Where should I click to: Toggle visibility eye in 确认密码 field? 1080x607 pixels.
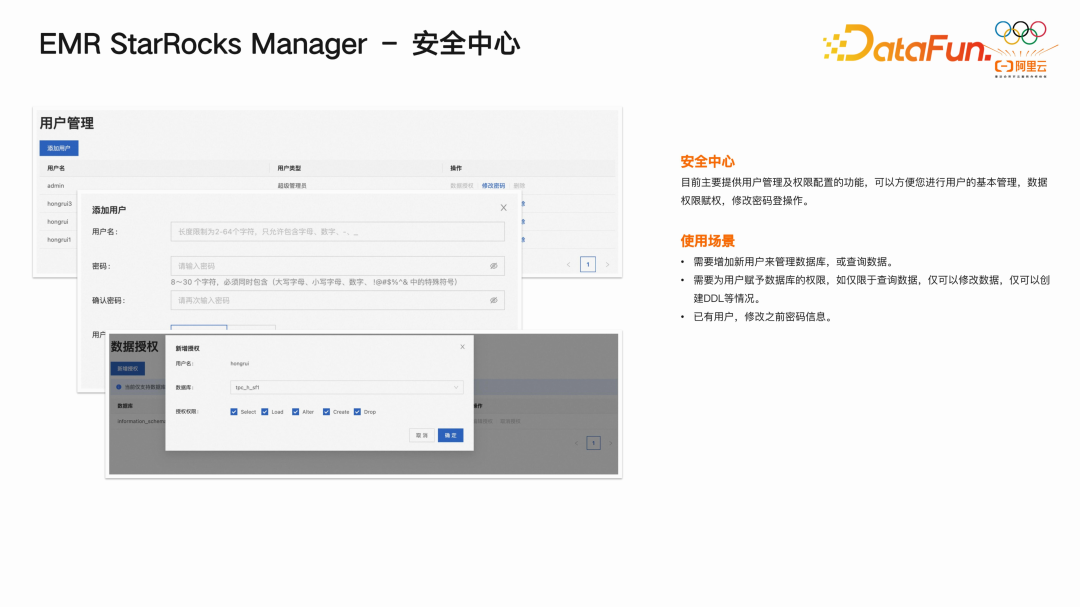494,300
